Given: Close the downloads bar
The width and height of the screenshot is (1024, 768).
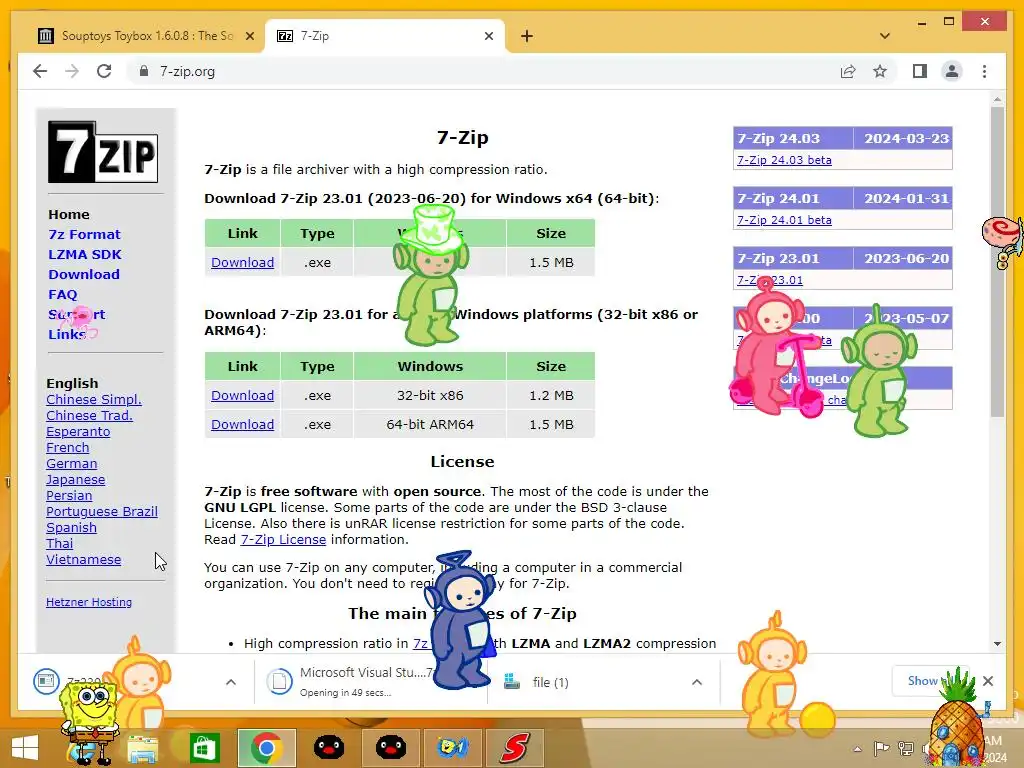Looking at the screenshot, I should [x=987, y=681].
